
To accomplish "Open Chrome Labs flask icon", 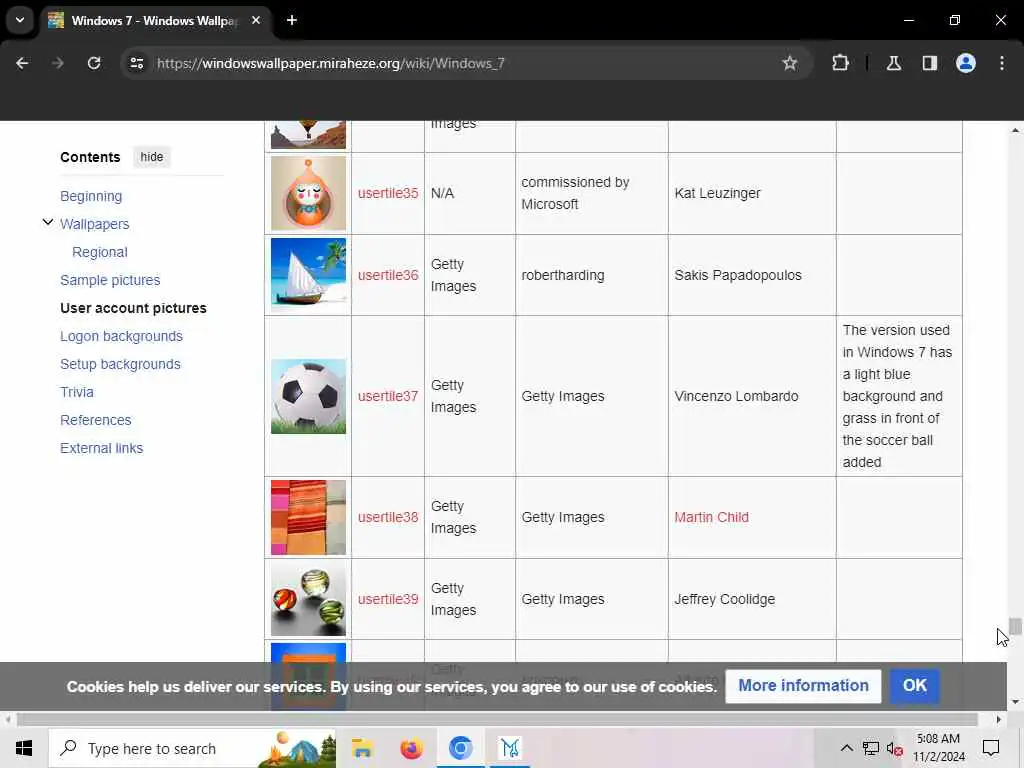I will point(893,63).
